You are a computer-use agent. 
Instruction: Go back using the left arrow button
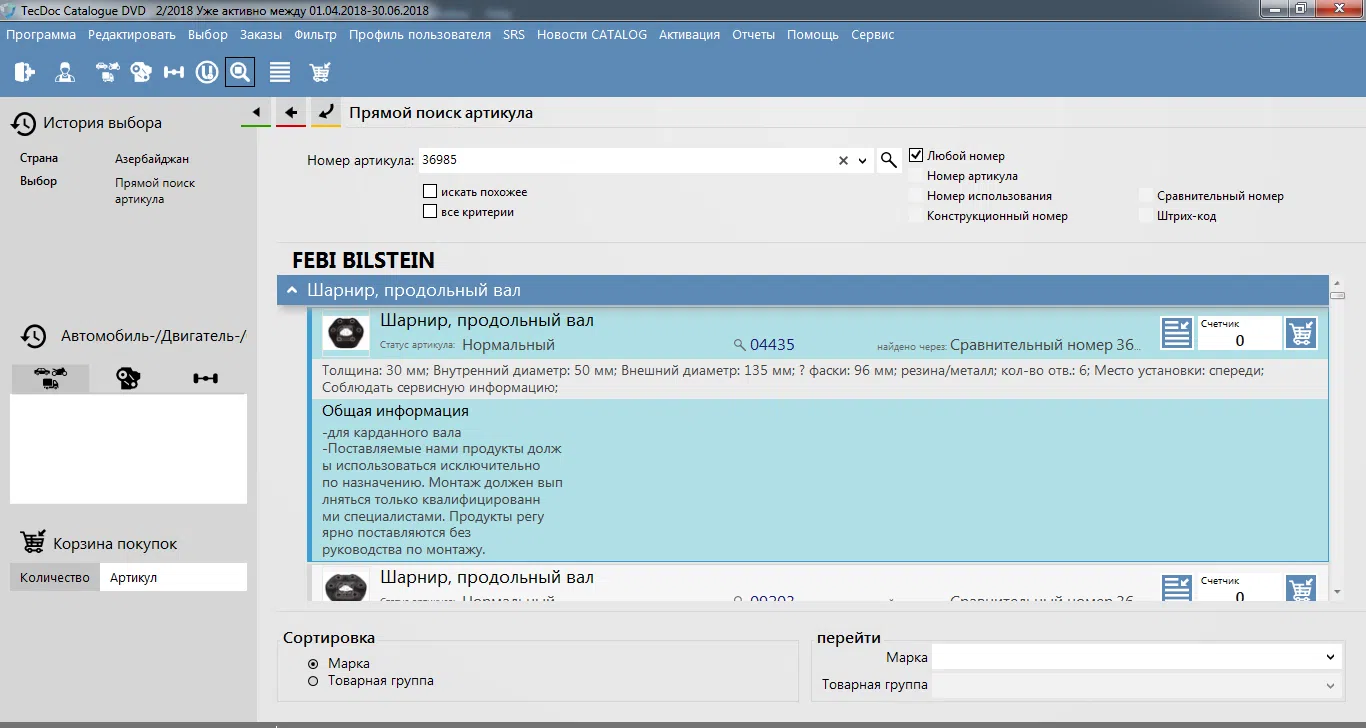click(291, 112)
